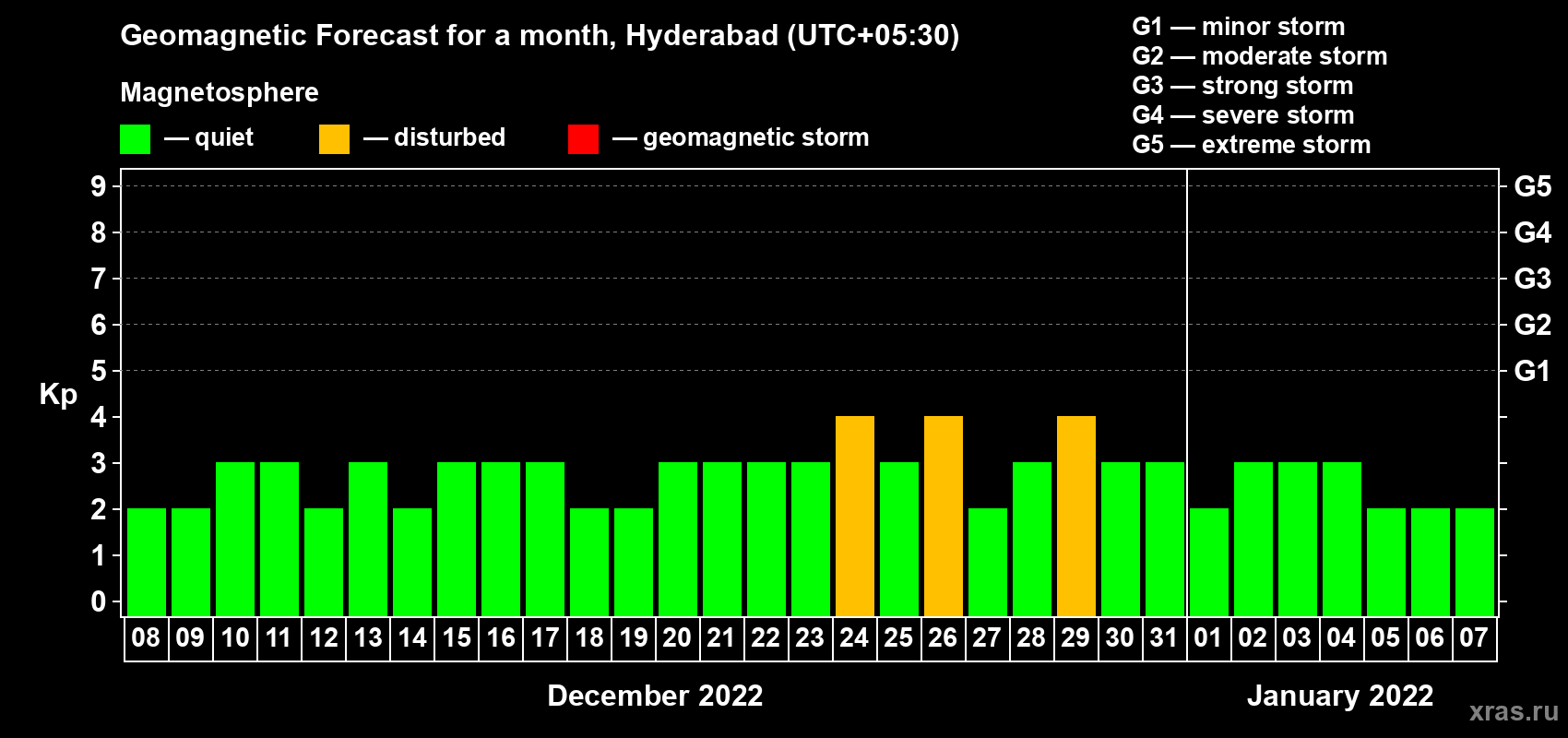Click the green quiet legend swatch
The image size is (1568, 738).
coord(135,139)
